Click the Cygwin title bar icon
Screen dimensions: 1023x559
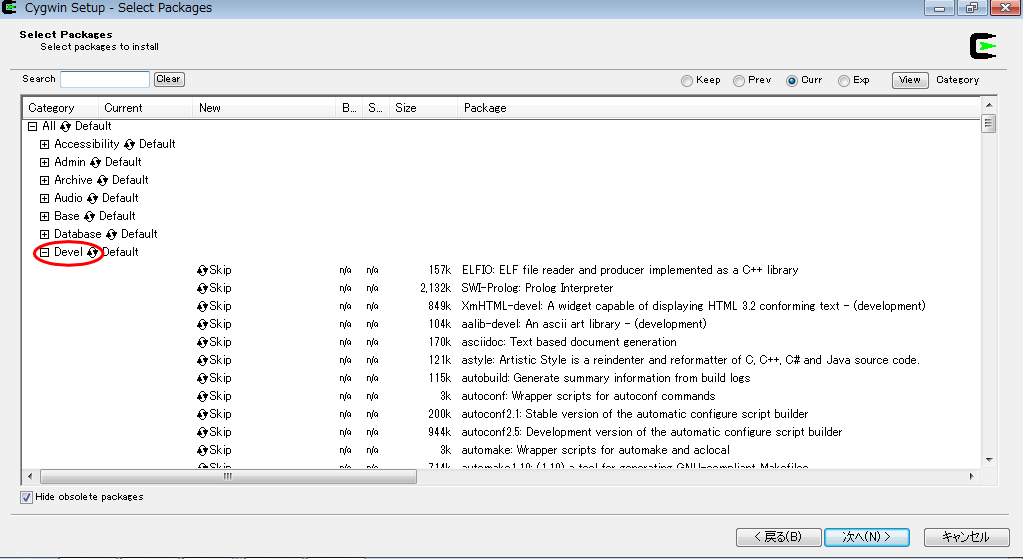click(x=9, y=8)
